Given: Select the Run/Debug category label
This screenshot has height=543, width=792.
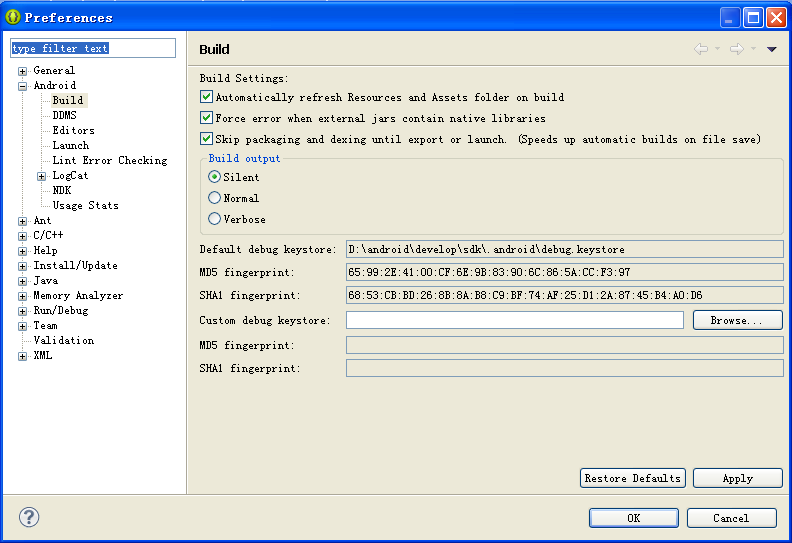Looking at the screenshot, I should click(61, 311).
